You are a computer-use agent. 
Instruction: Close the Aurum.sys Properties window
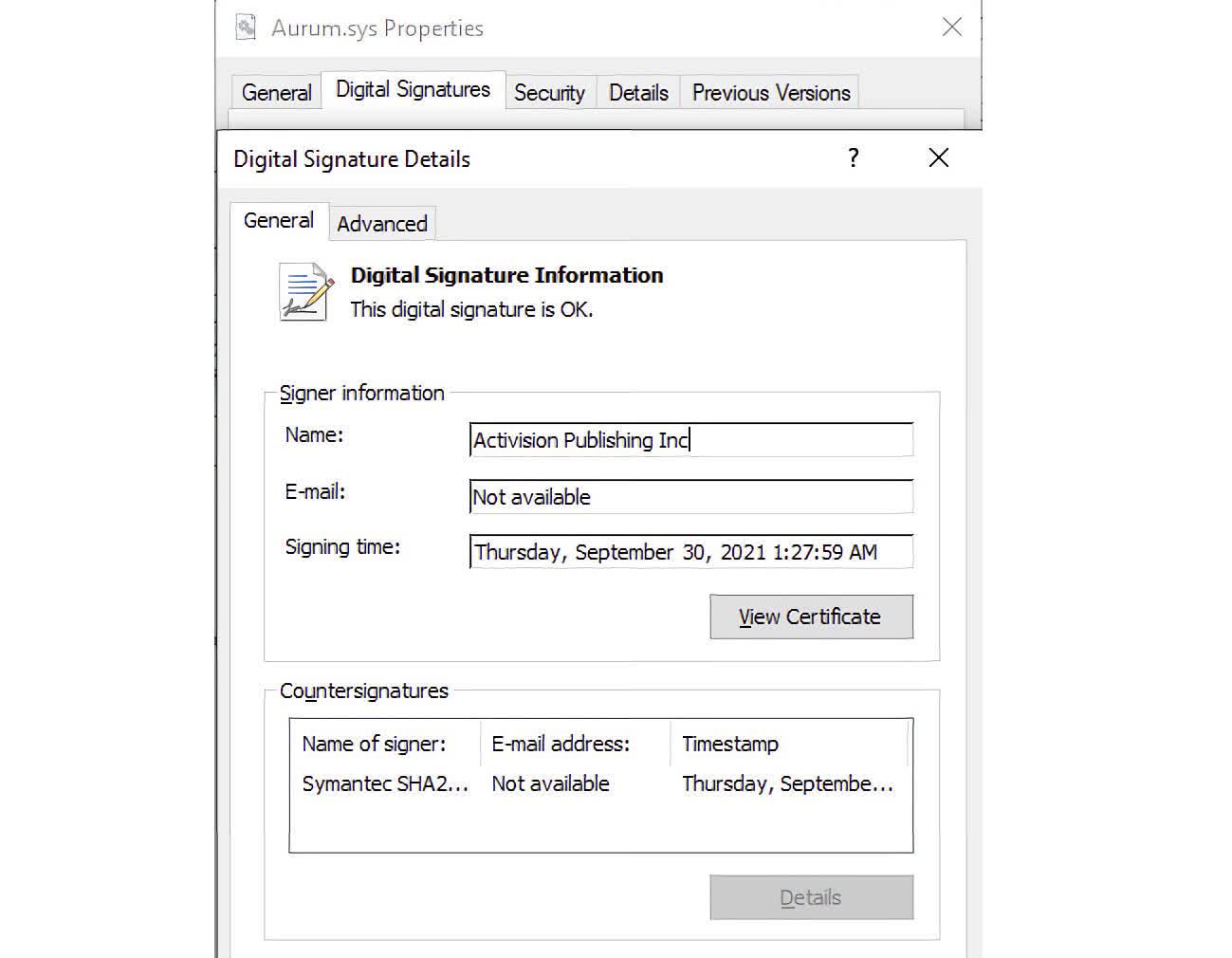click(x=952, y=27)
